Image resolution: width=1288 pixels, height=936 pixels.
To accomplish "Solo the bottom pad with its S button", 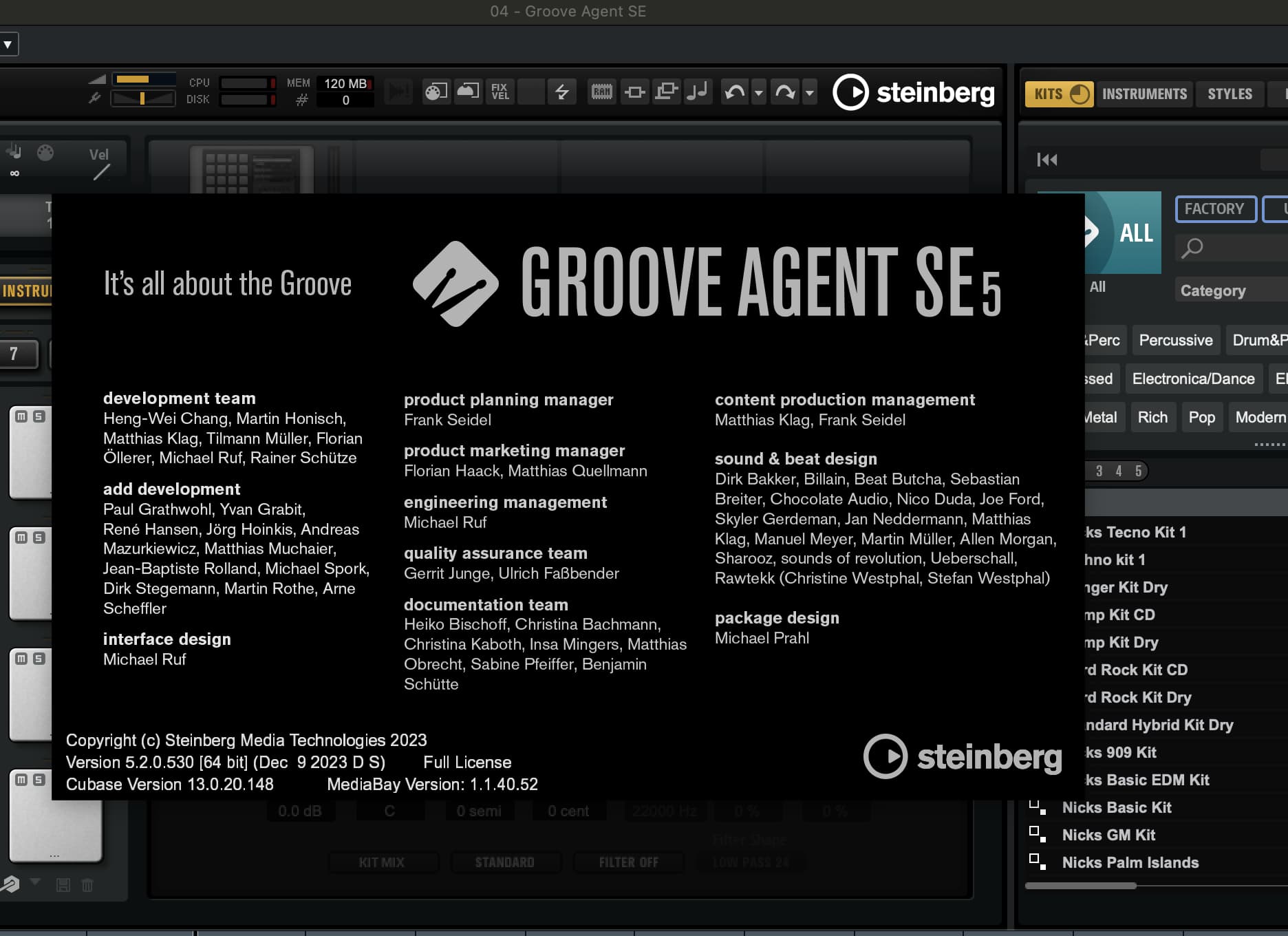I will (39, 780).
